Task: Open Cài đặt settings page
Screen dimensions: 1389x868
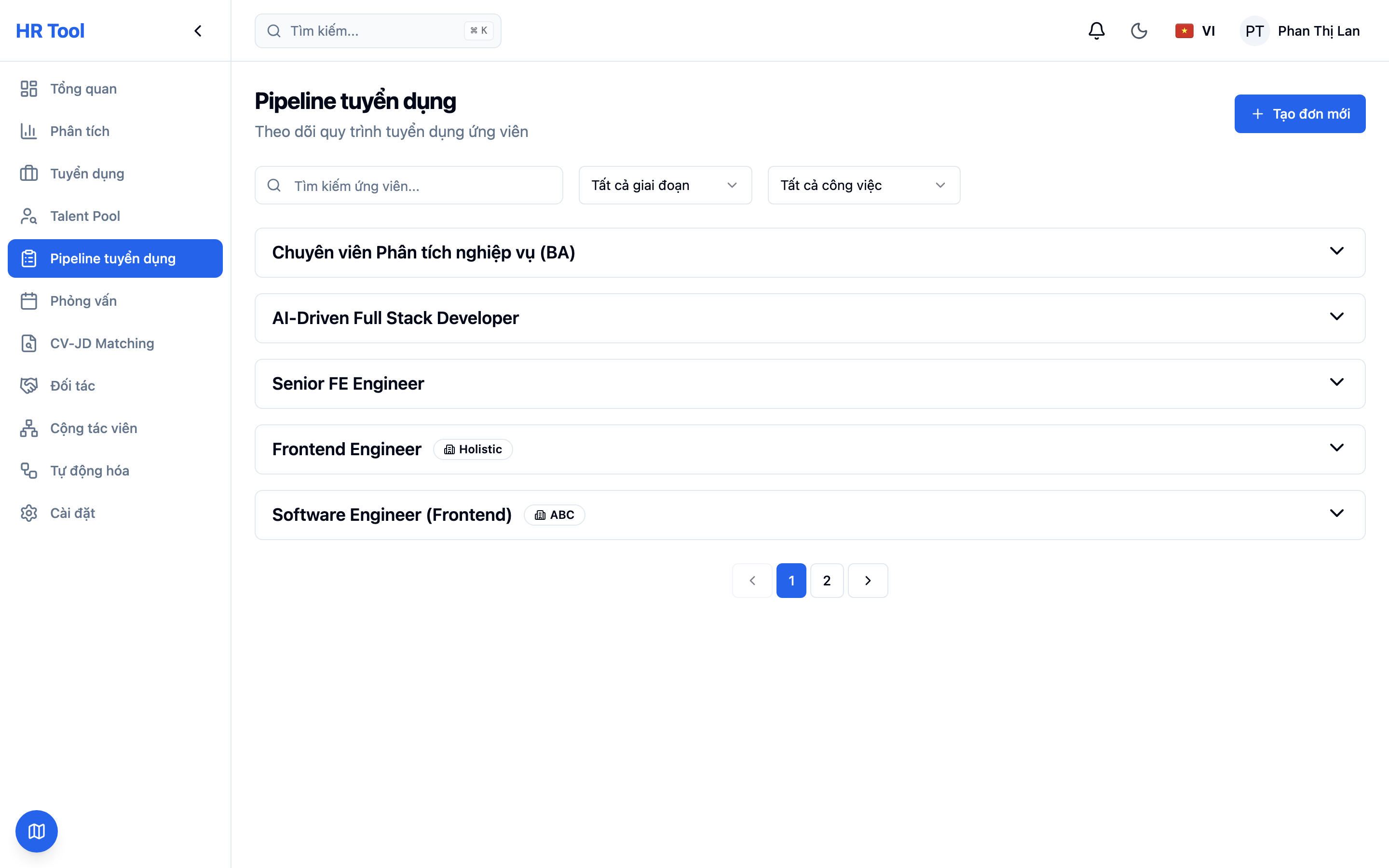Action: (115, 513)
